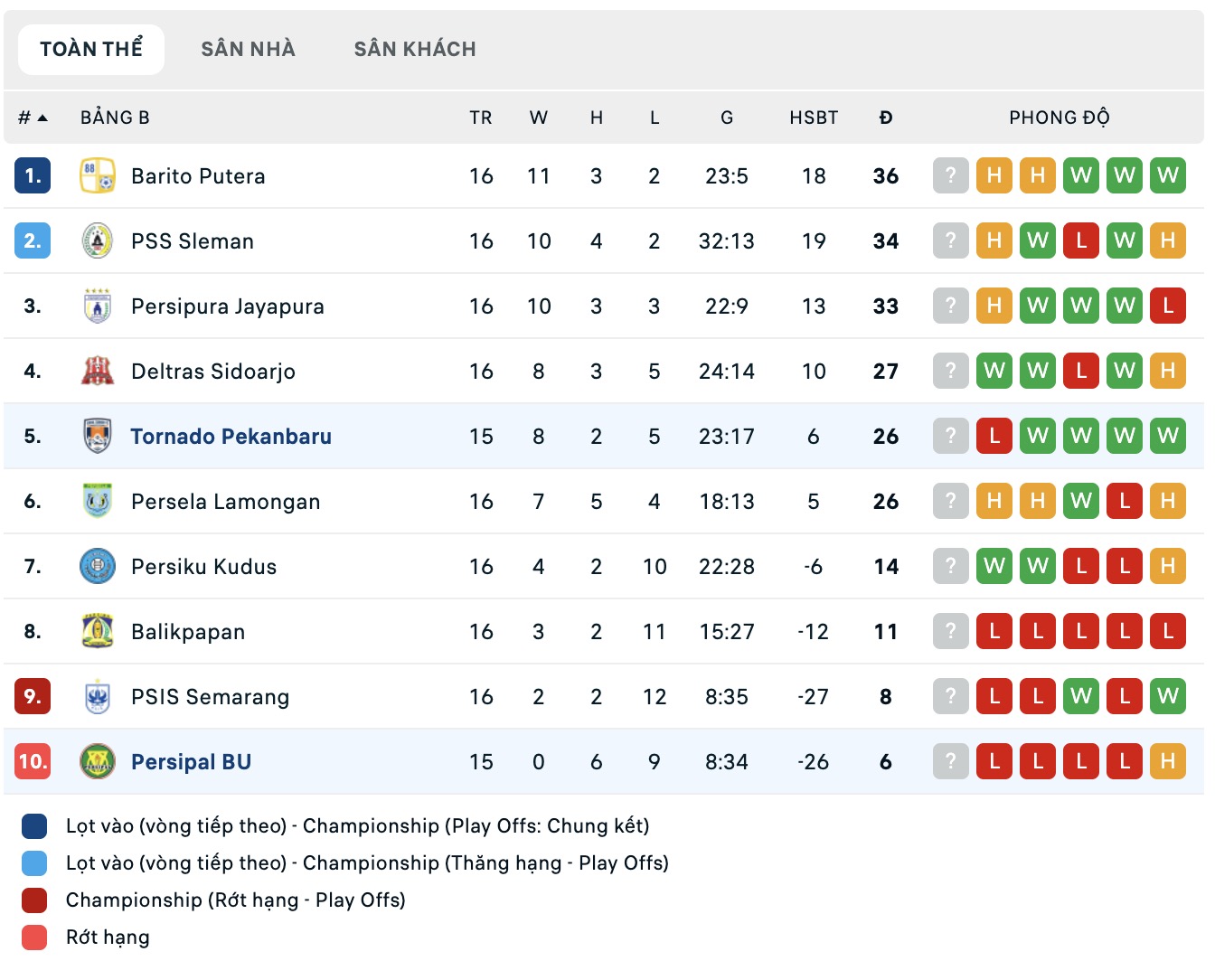Click the Persipal BU team name
Screen dimensions: 1215x980
(x=191, y=761)
